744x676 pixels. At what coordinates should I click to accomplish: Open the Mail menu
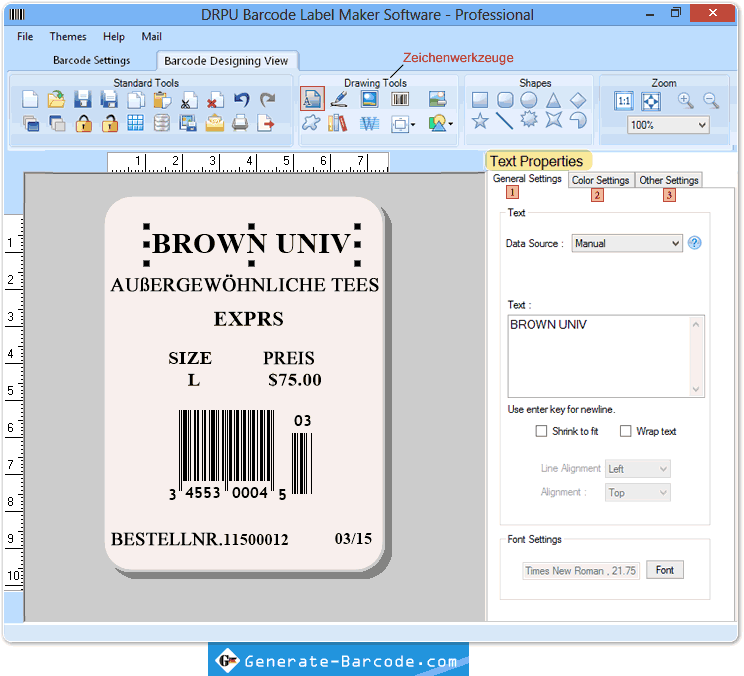(x=151, y=37)
